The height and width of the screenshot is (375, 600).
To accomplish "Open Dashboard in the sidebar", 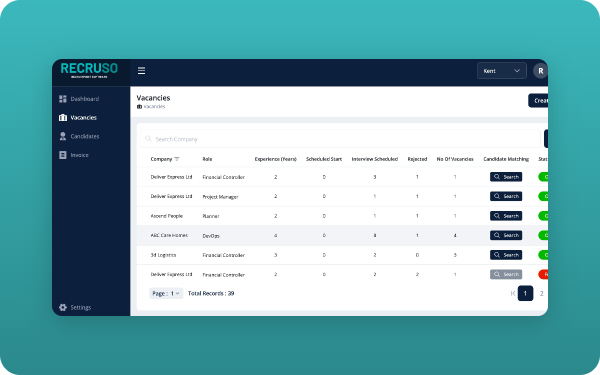I will (x=79, y=99).
